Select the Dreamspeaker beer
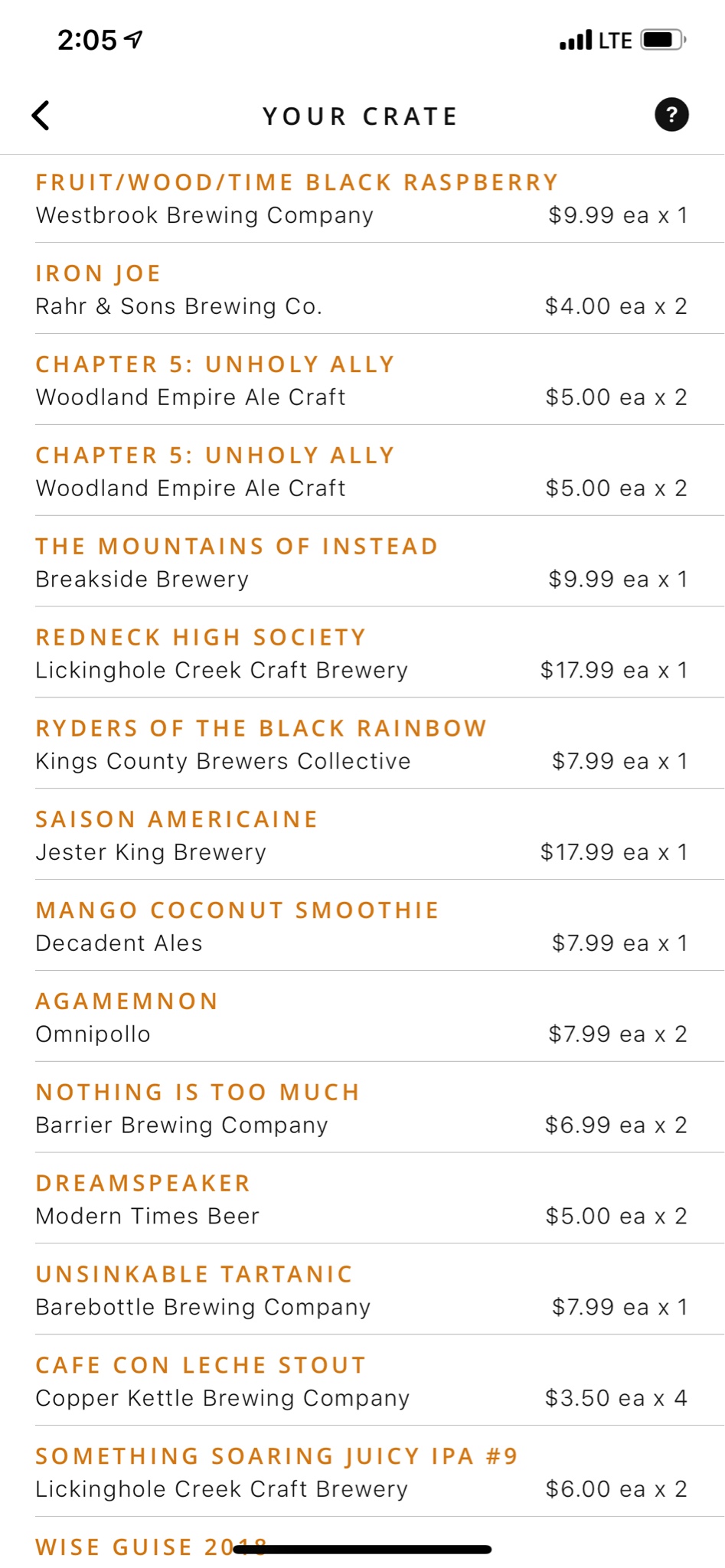The height and width of the screenshot is (1568, 725). point(143,1184)
